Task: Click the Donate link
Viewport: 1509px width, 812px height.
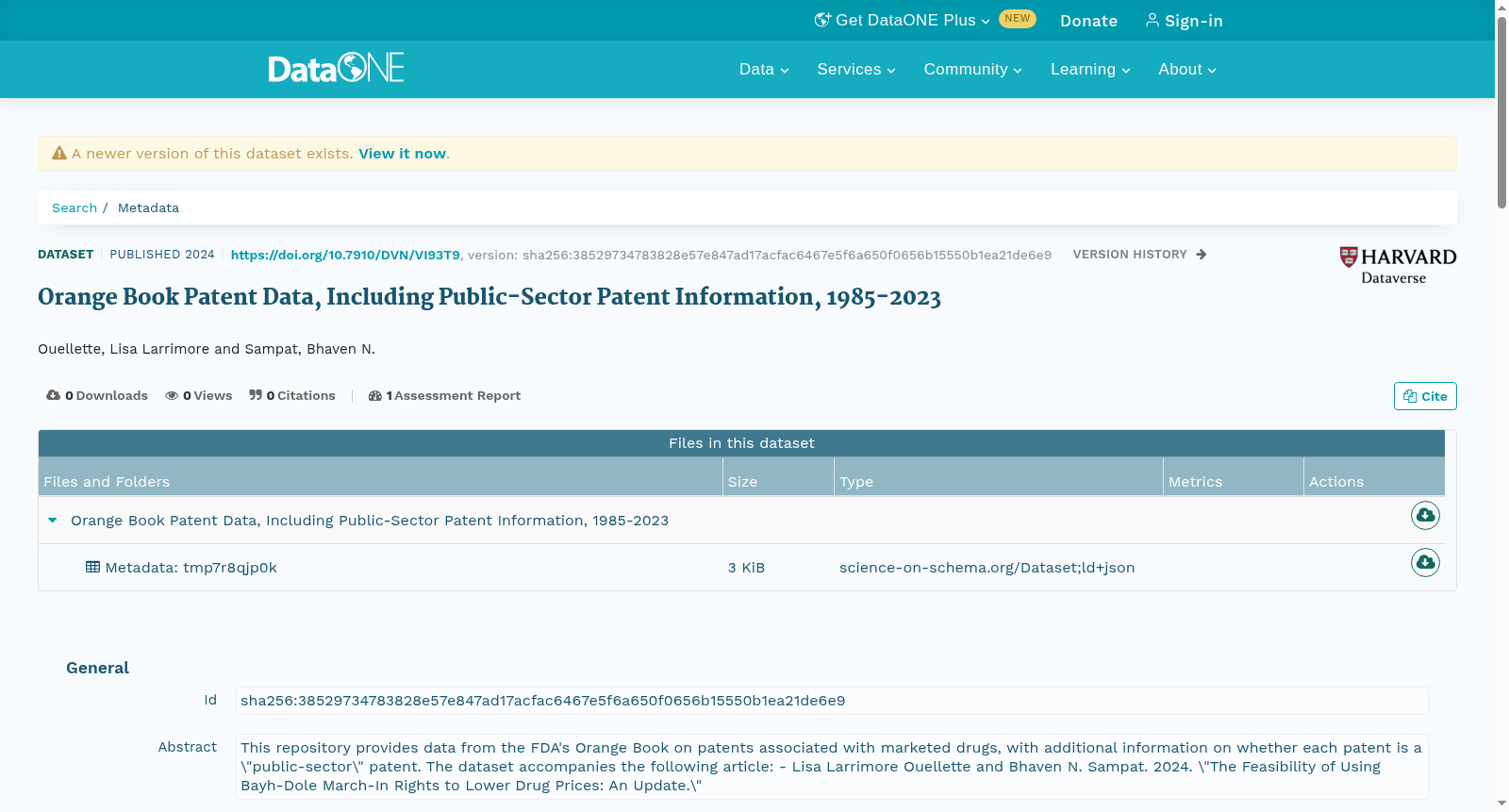Action: click(1088, 21)
